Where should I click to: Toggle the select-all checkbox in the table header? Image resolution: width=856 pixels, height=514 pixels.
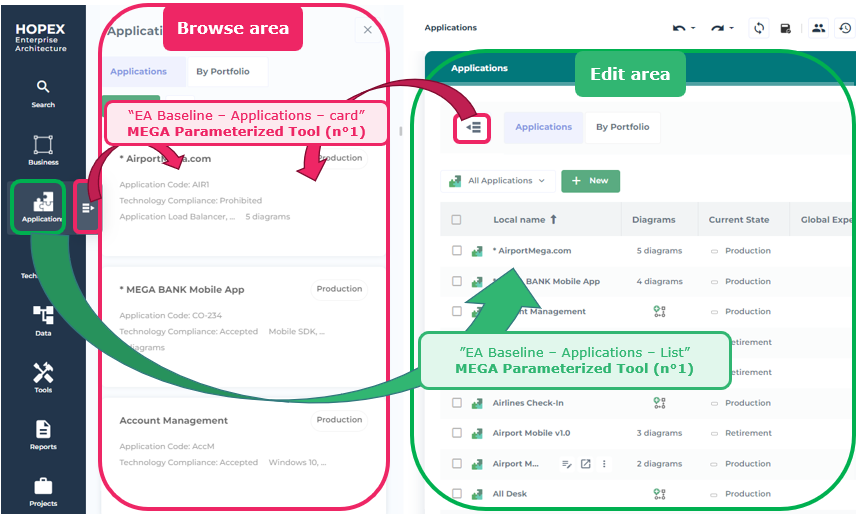[x=456, y=220]
